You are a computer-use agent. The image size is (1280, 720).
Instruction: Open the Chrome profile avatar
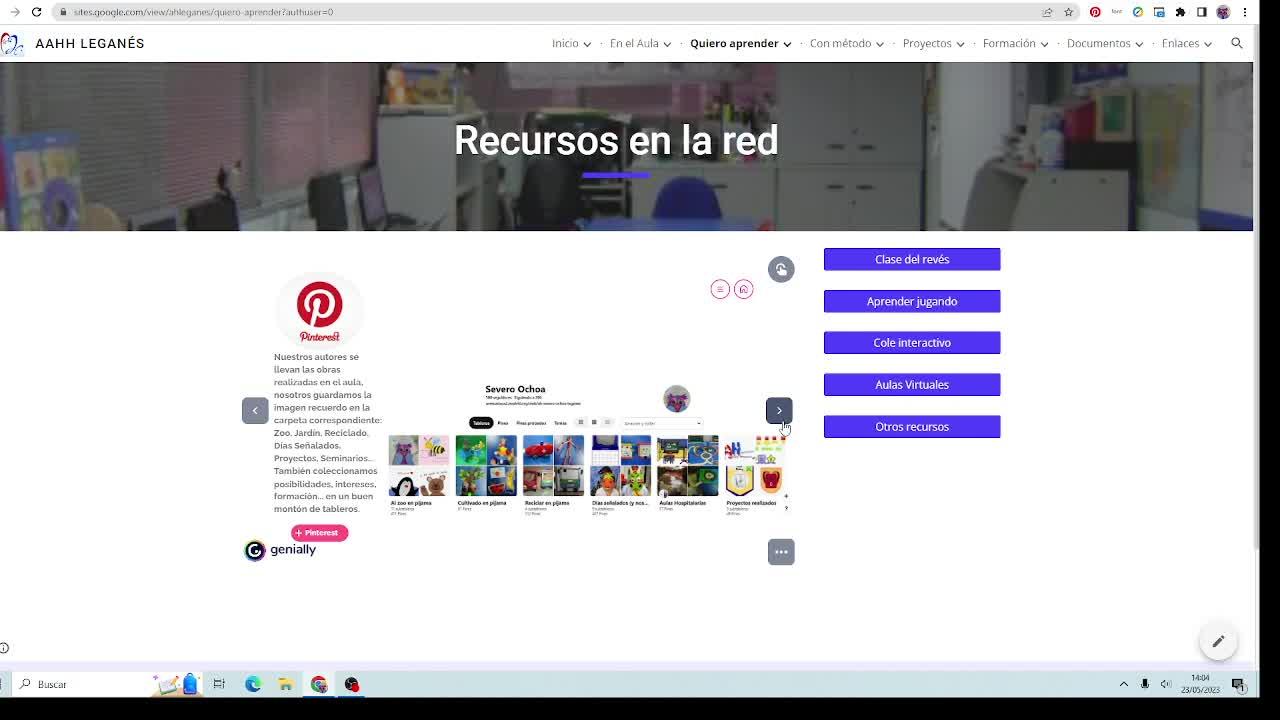pos(1223,12)
